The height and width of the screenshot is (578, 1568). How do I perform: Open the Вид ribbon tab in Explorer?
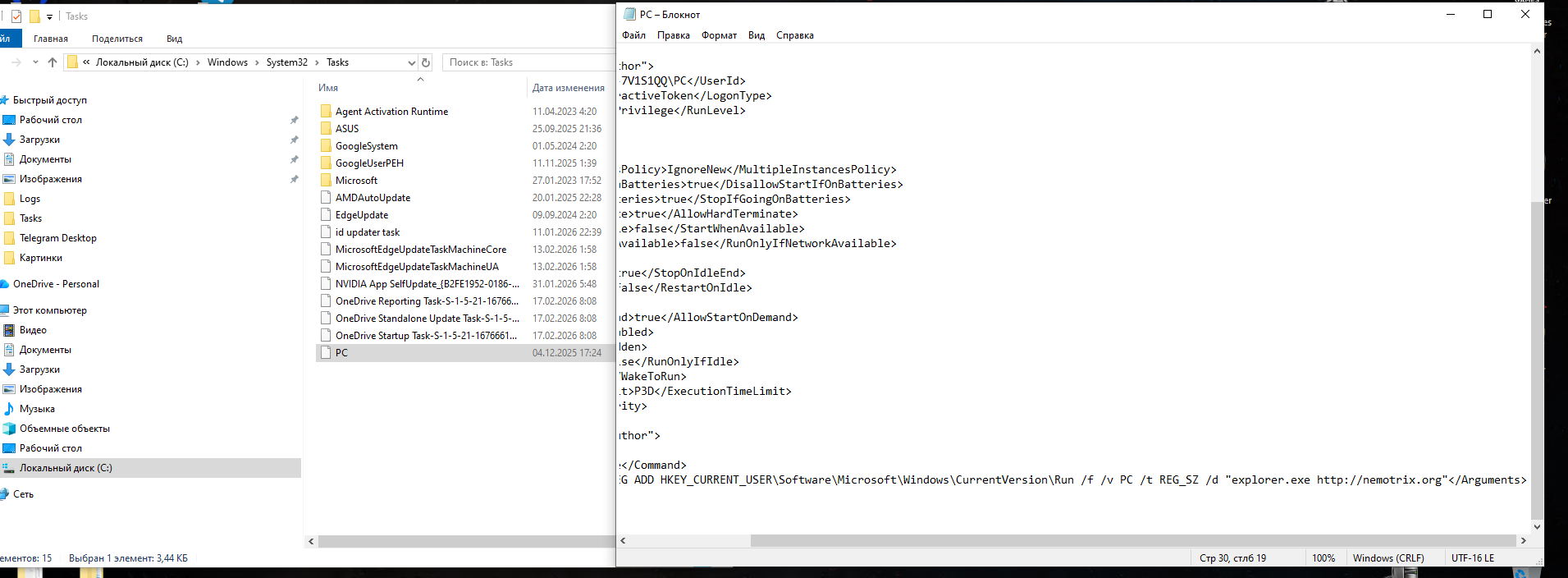coord(174,39)
